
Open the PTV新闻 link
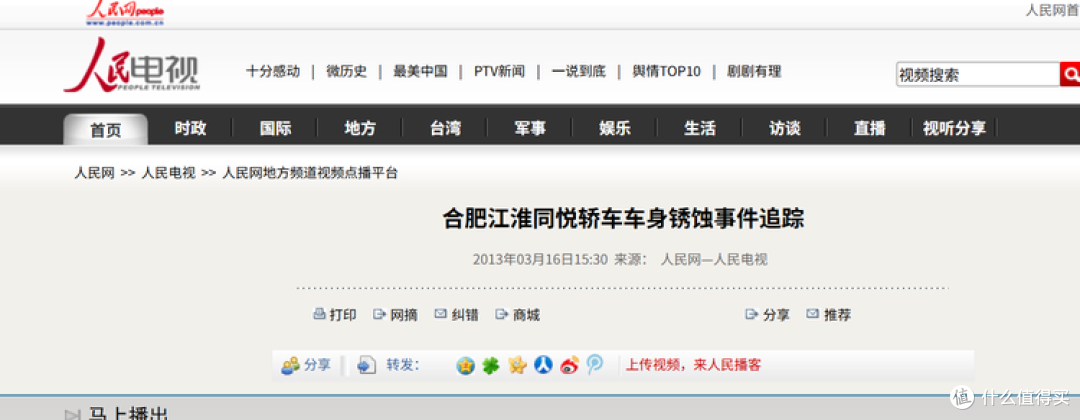[499, 72]
